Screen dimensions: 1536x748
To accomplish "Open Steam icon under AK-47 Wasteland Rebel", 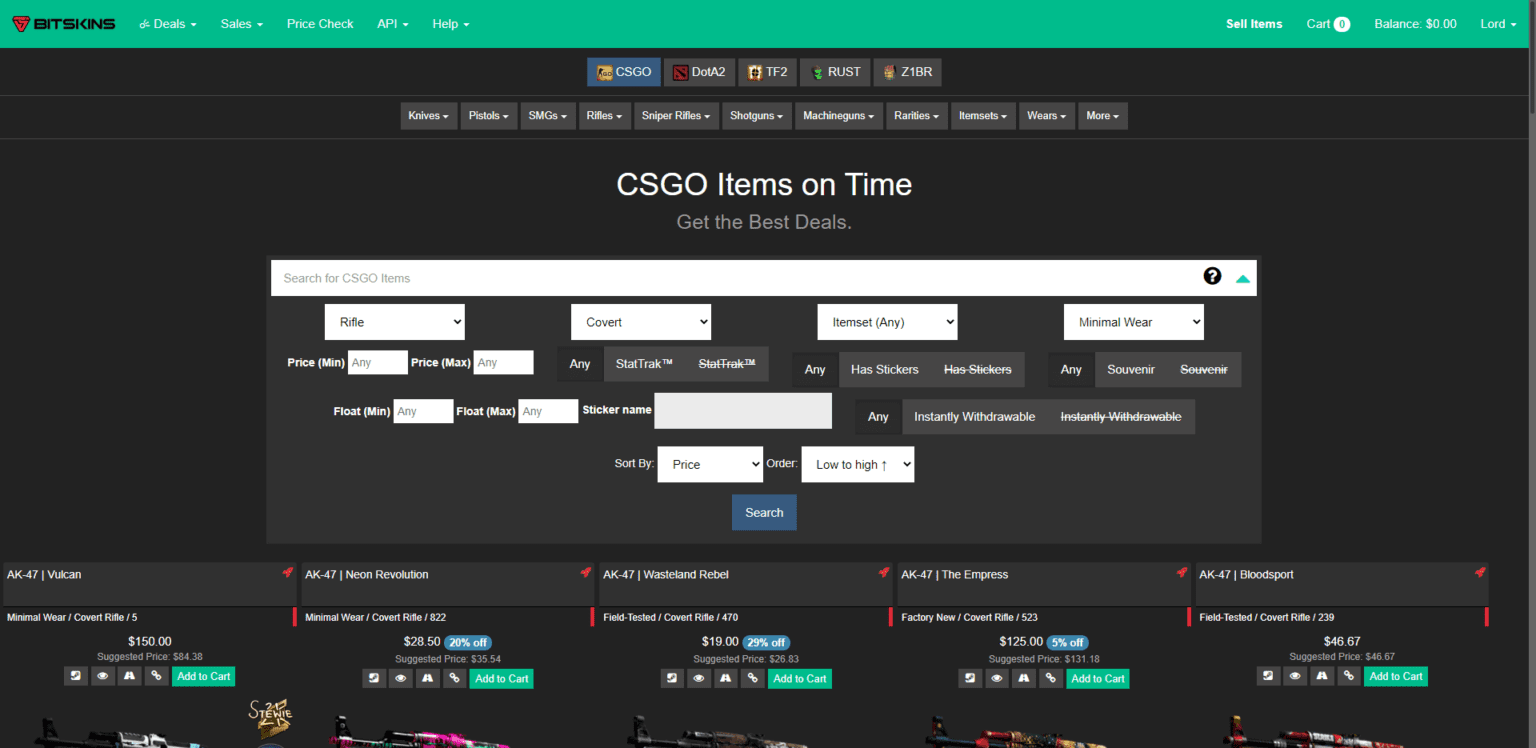I will [673, 678].
